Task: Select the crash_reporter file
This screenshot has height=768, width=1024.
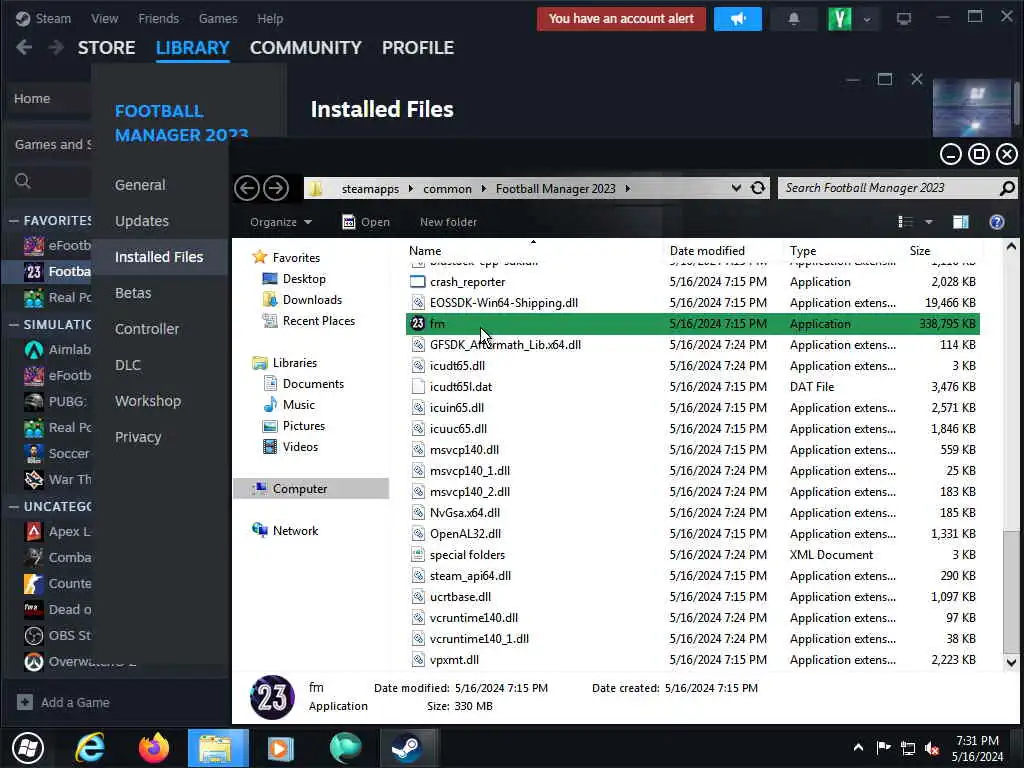Action: point(692,282)
